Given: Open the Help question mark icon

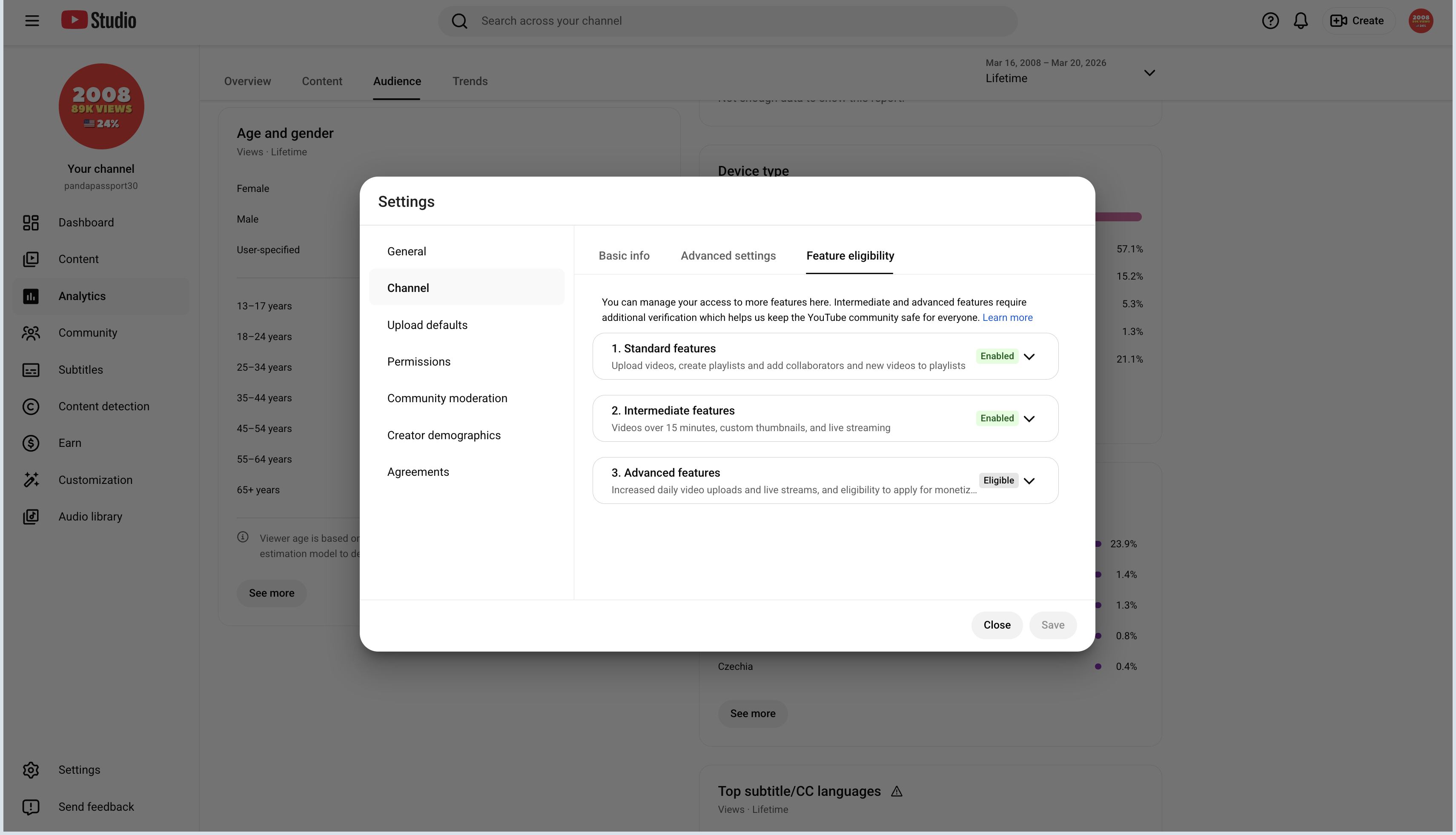Looking at the screenshot, I should coord(1270,21).
